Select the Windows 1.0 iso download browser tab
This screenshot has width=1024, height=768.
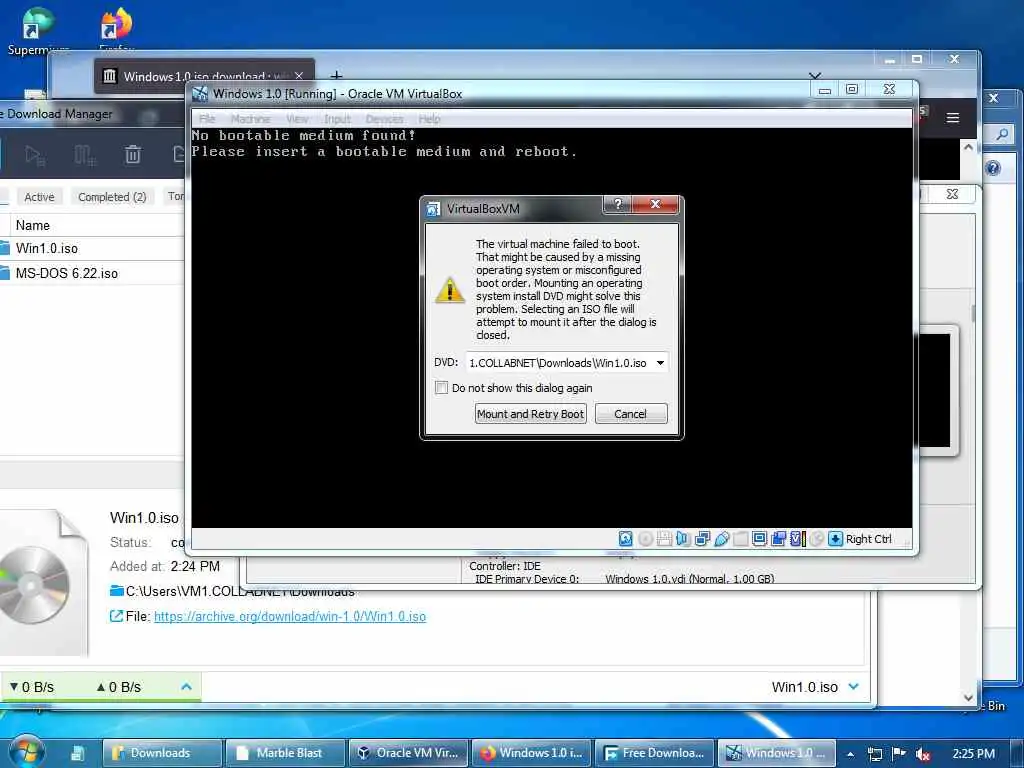[x=204, y=76]
